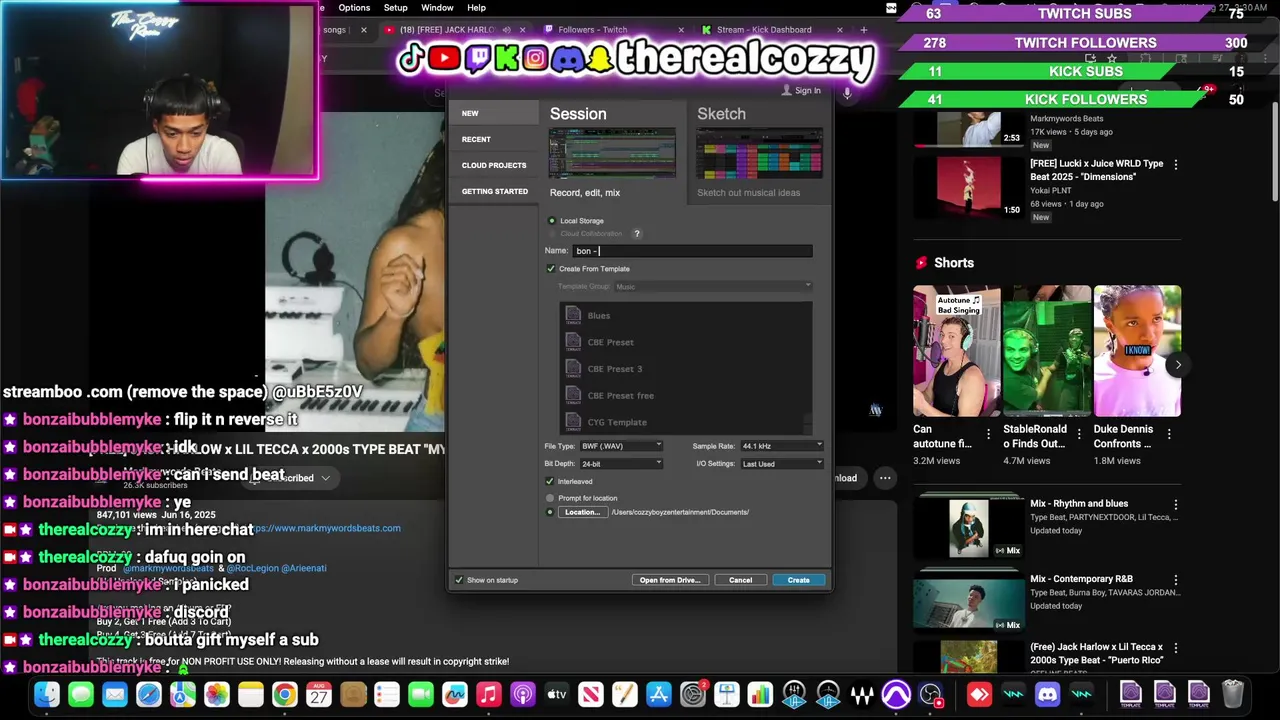This screenshot has height=720, width=1280.
Task: Choose the Sketch project type
Action: (x=760, y=152)
